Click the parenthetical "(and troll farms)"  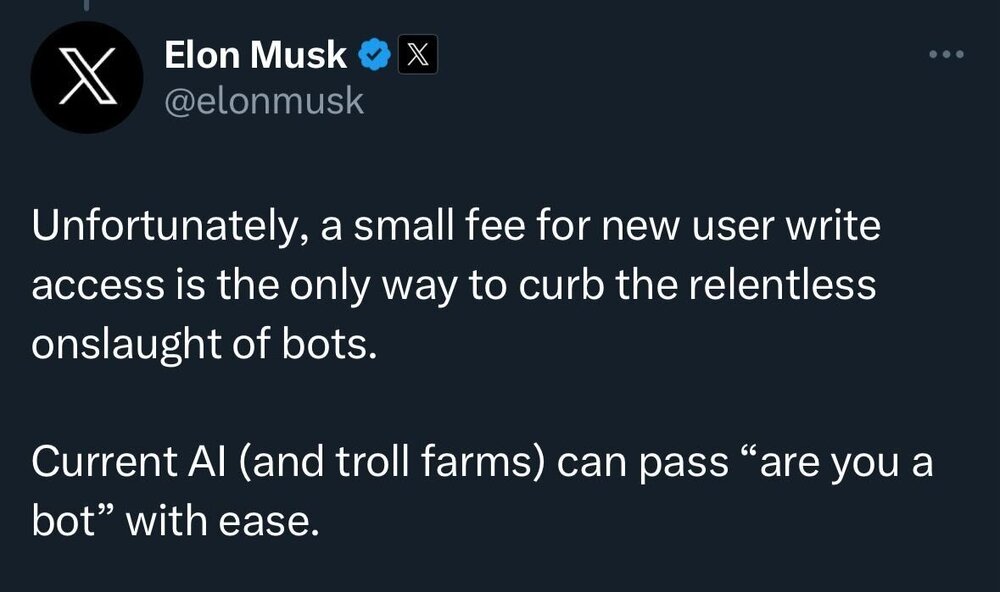click(x=386, y=461)
